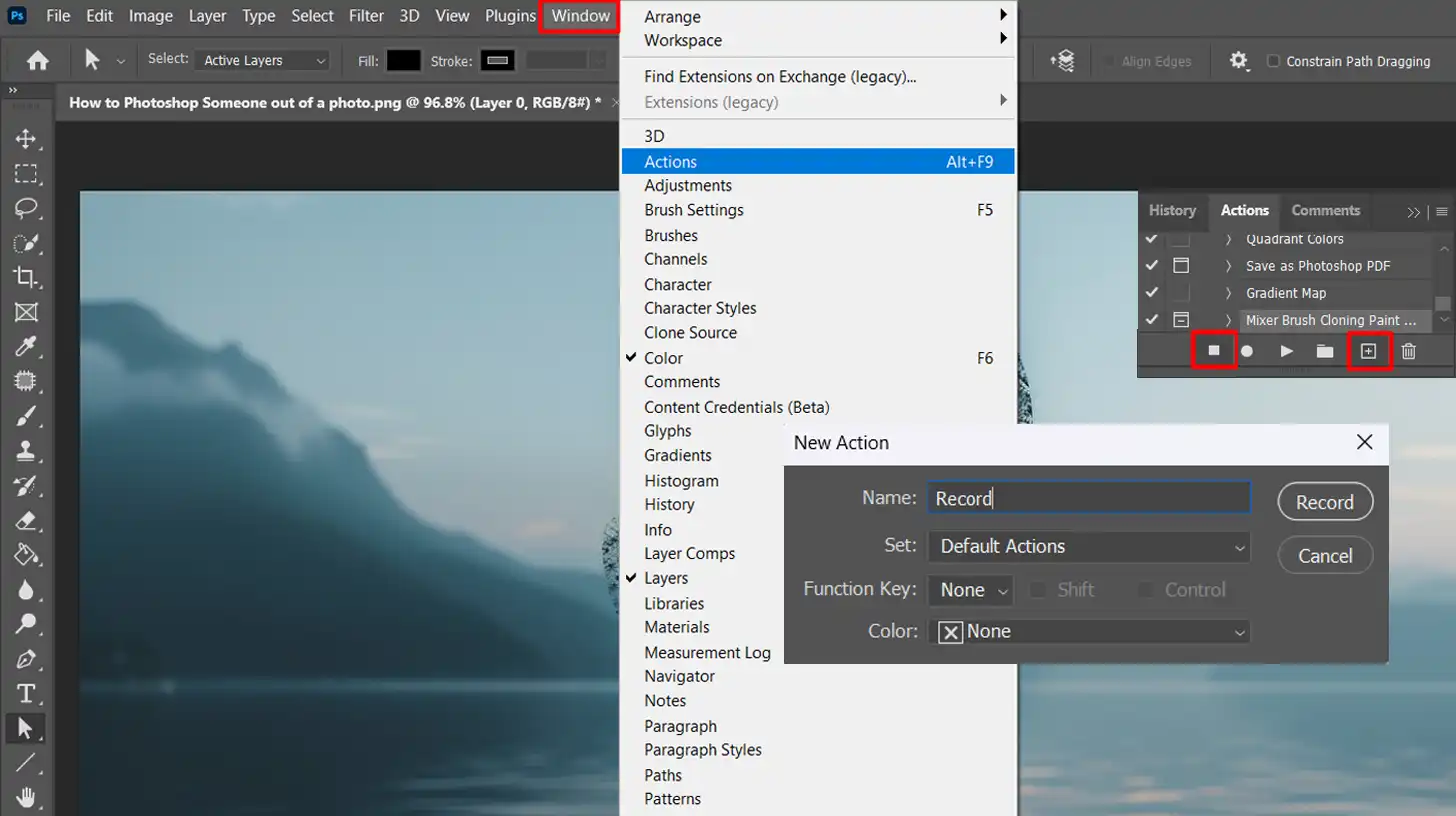Select the Hand tool
Screen dimensions: 1456x816
pyautogui.click(x=26, y=797)
